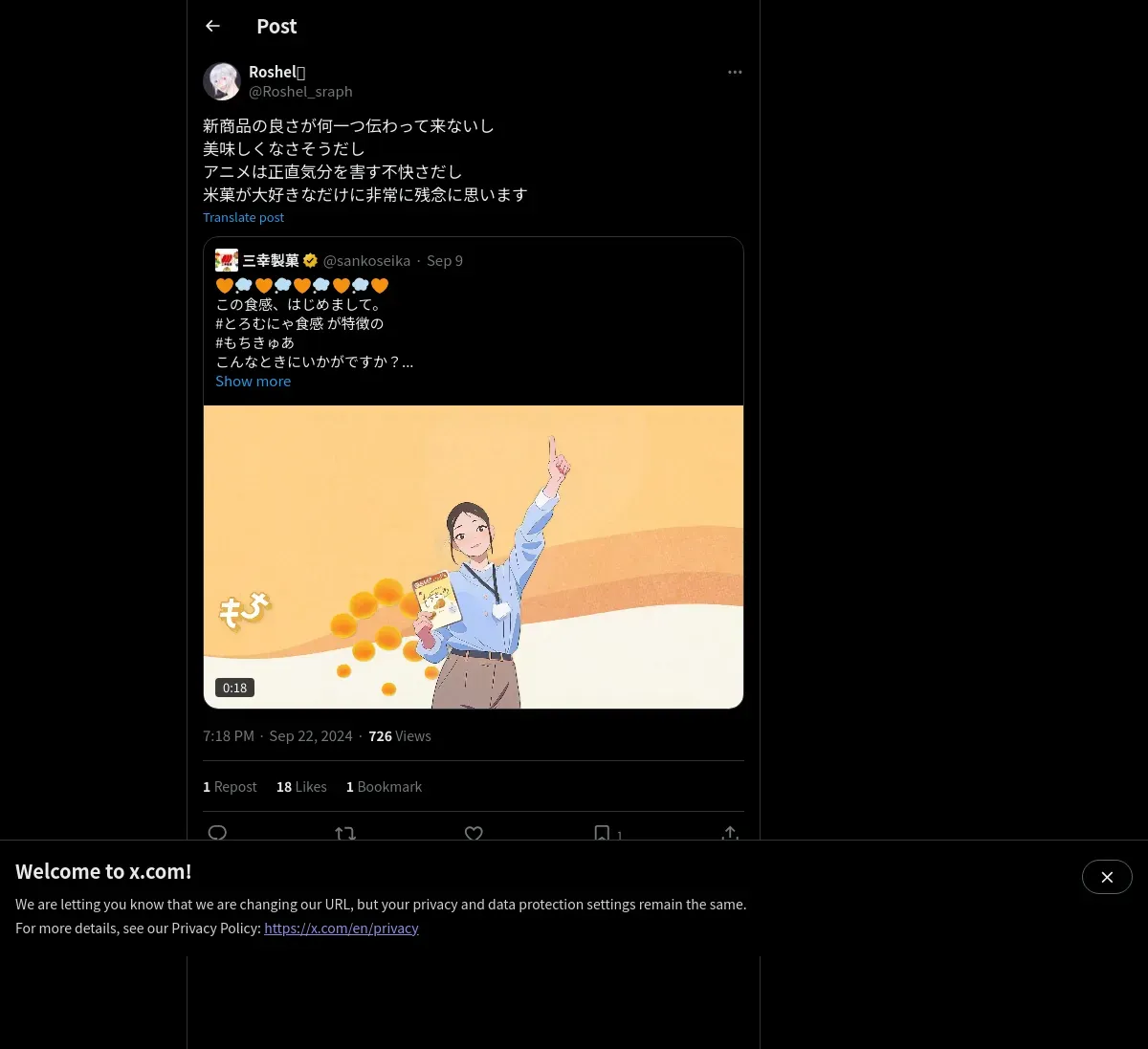Screen dimensions: 1148x1049
Task: Open the #とろむにゃ食感 hashtag
Action: pos(270,323)
